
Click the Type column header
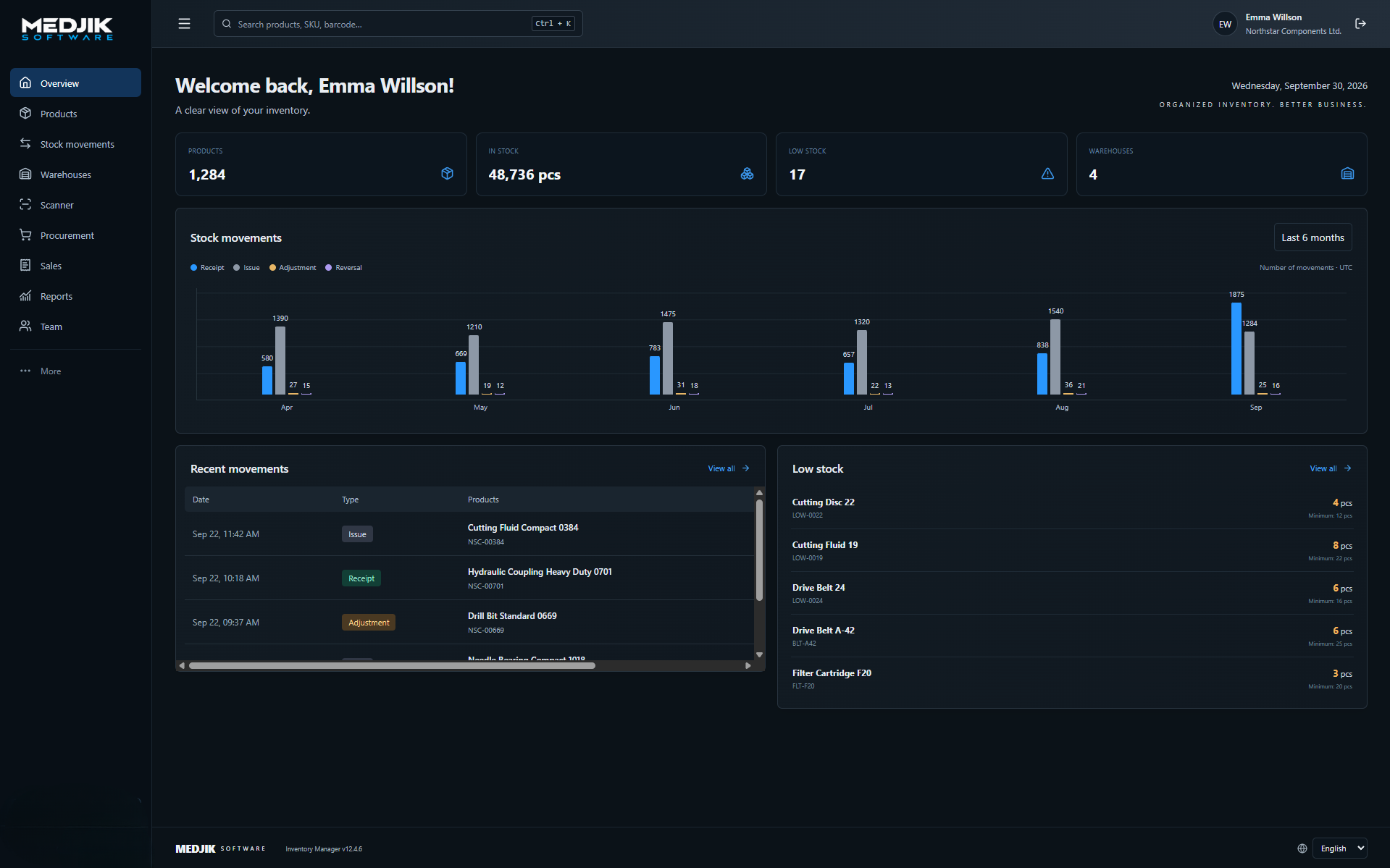pyautogui.click(x=350, y=500)
